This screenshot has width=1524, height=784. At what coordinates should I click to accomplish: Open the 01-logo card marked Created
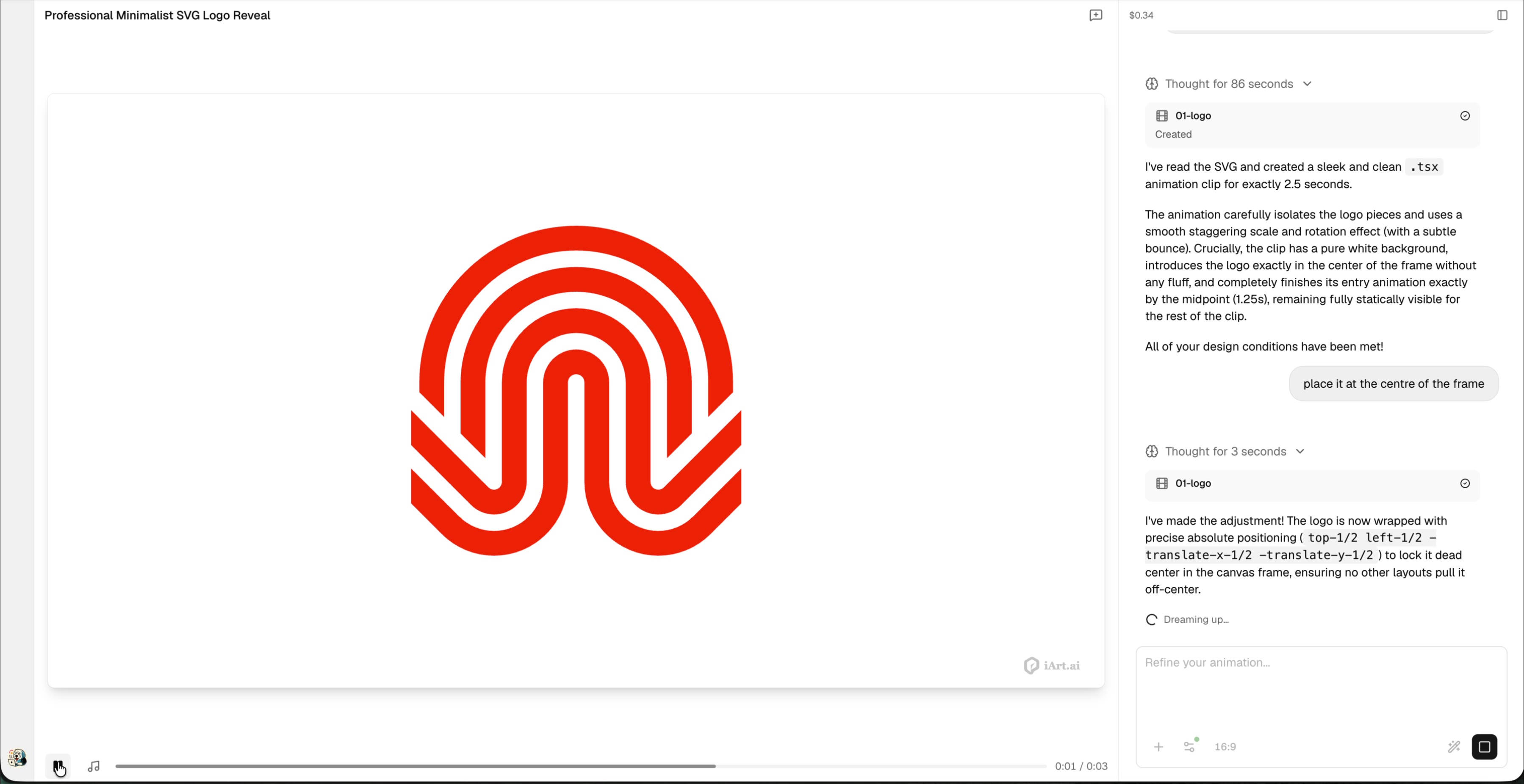coord(1312,125)
